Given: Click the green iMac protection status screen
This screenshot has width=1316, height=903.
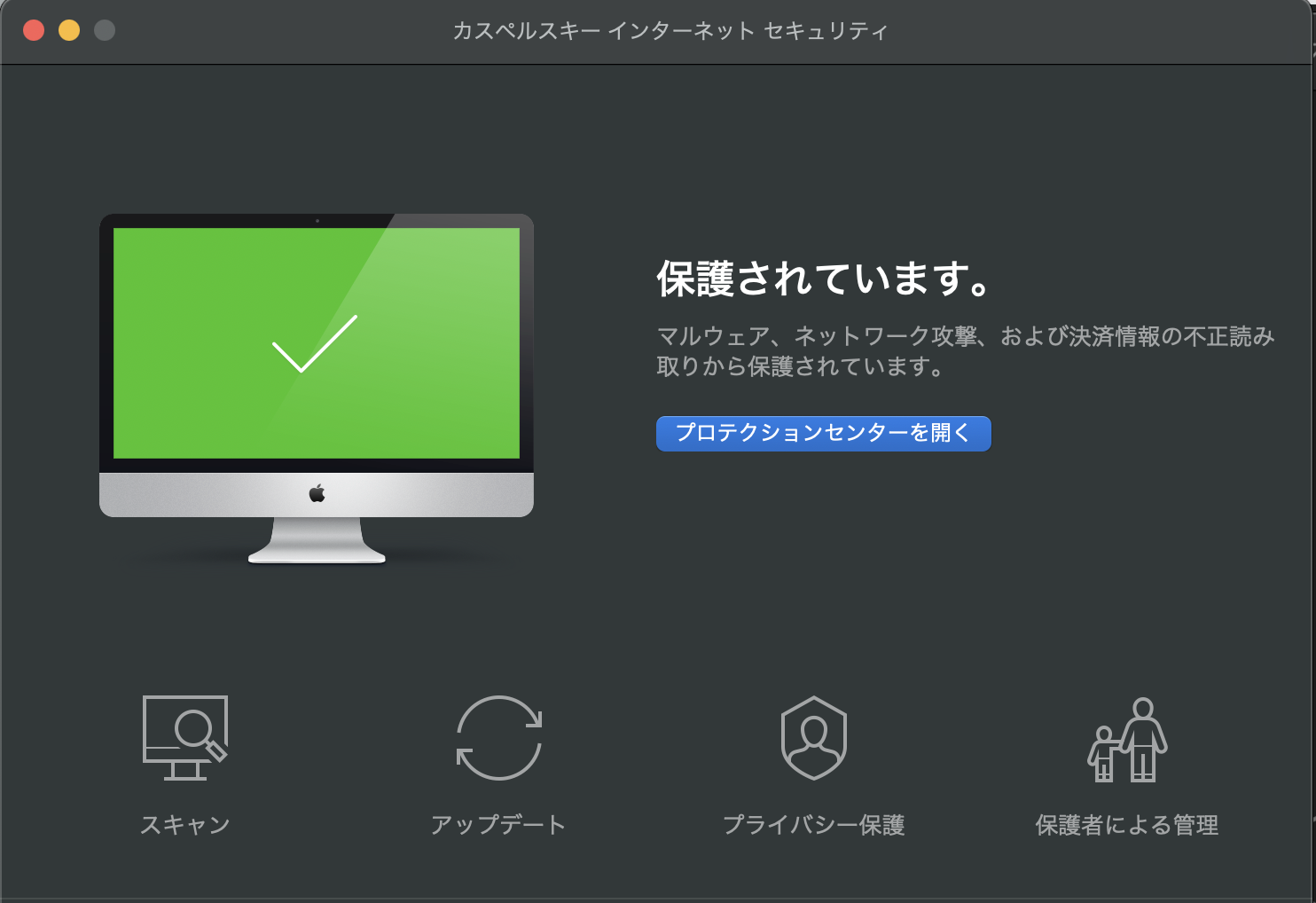Looking at the screenshot, I should point(317,343).
